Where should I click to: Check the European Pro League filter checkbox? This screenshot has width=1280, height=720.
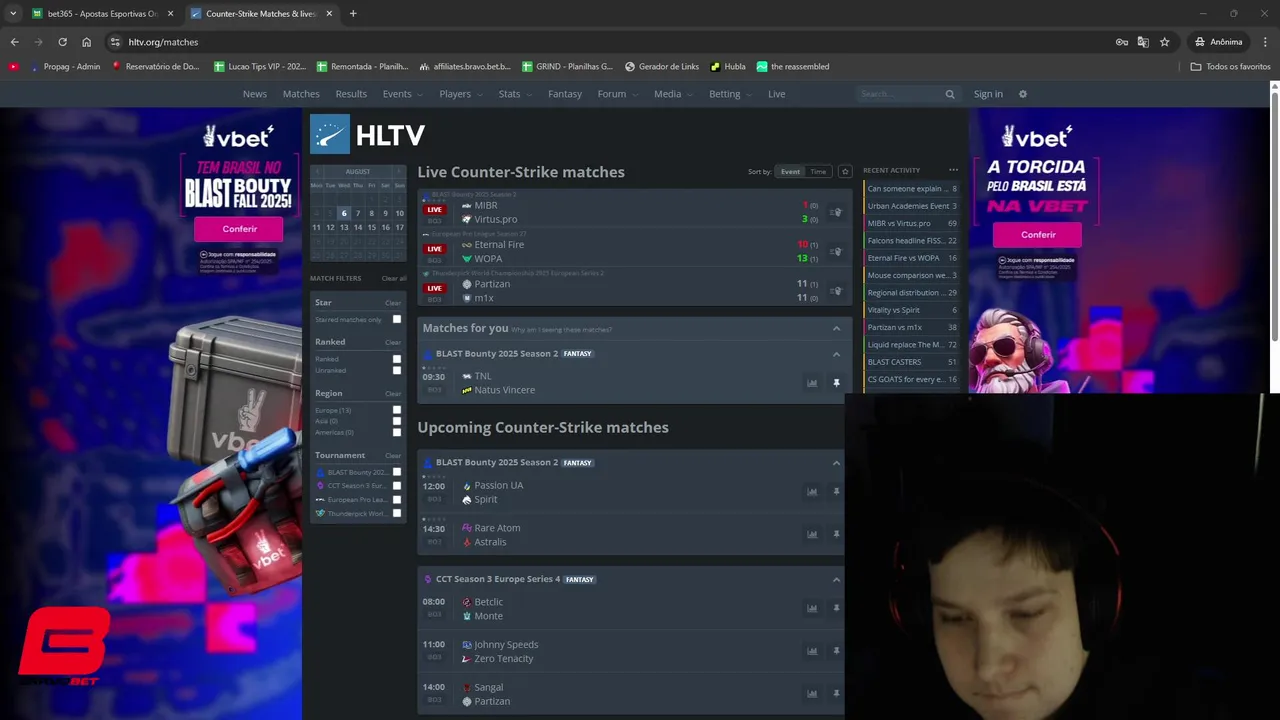coord(397,499)
